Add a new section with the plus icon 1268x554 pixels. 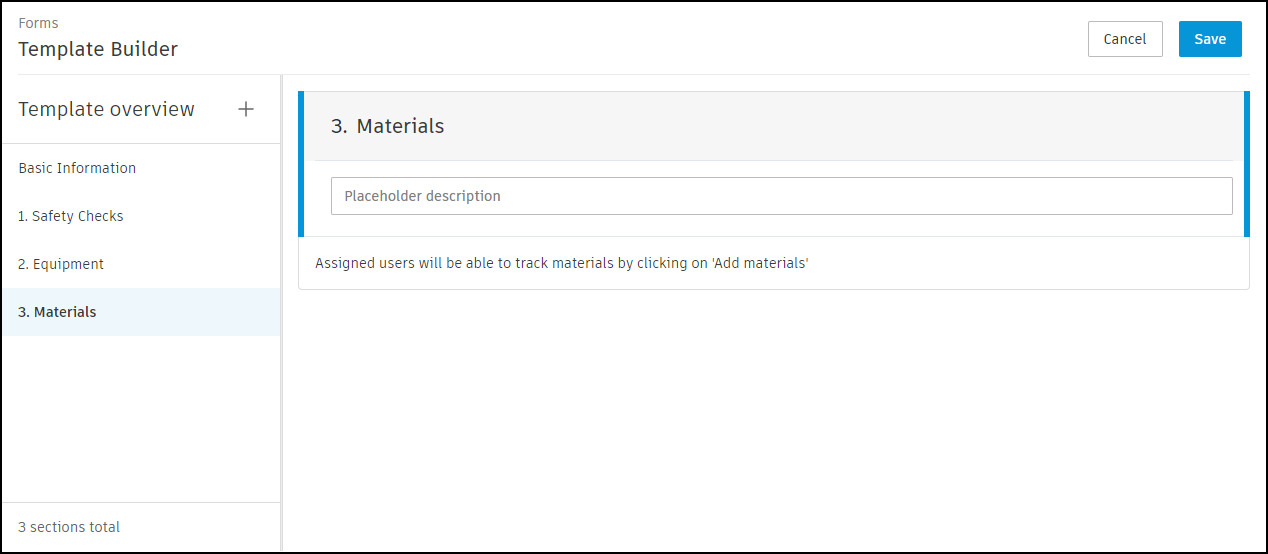tap(246, 109)
